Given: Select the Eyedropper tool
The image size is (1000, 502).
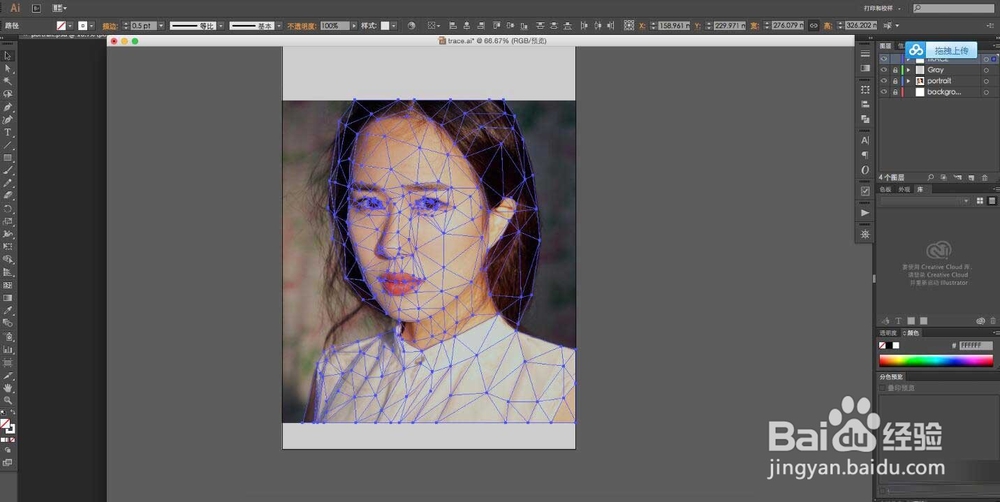Looking at the screenshot, I should tap(8, 311).
